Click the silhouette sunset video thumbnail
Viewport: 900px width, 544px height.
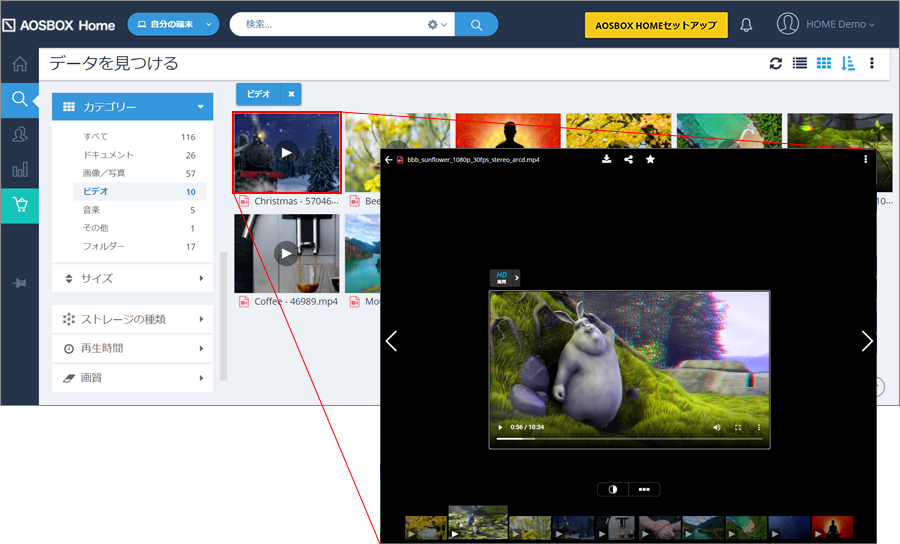click(x=508, y=131)
